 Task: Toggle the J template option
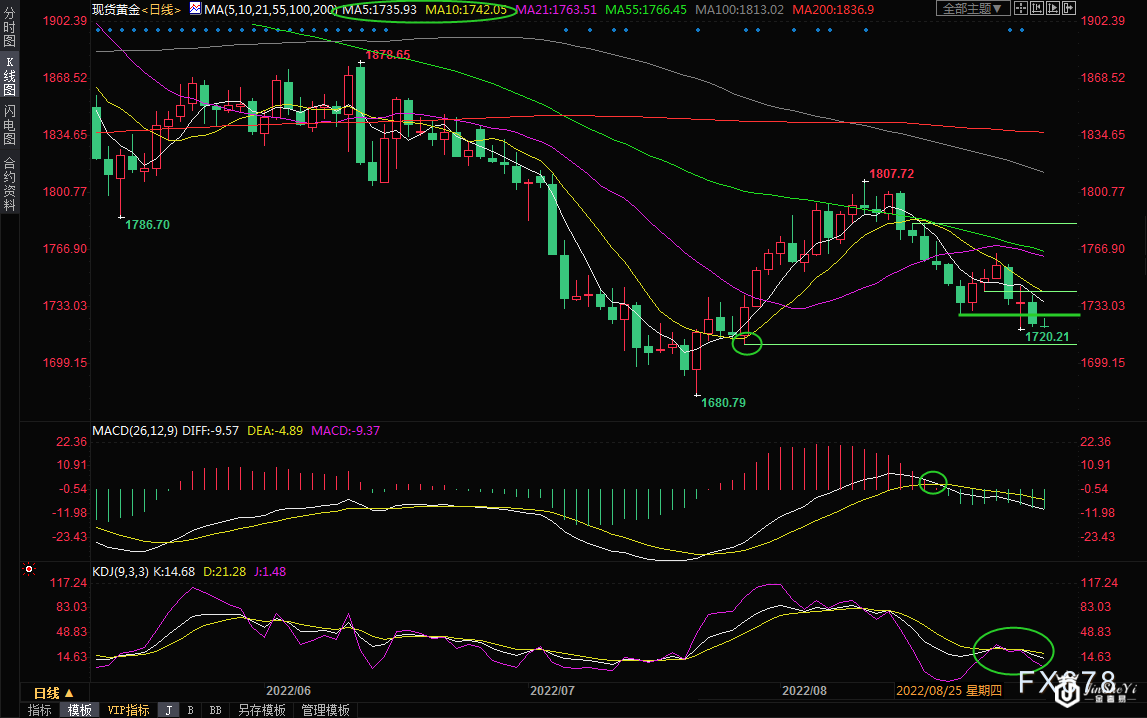click(168, 710)
